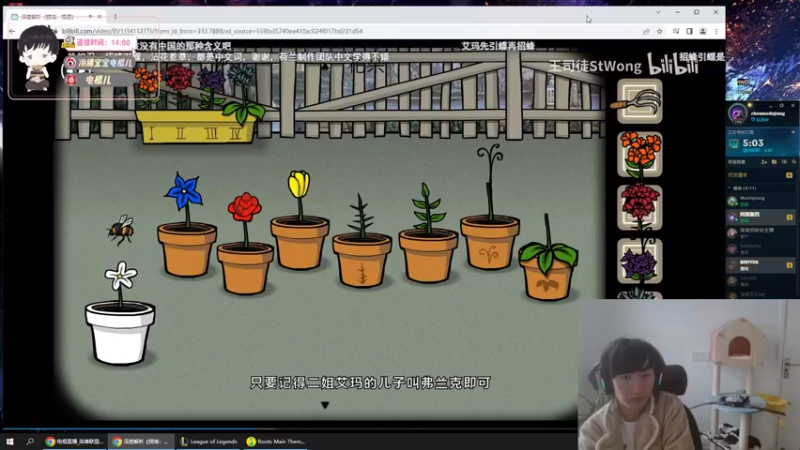
Task: Bookmark this page with star icon
Action: (x=659, y=31)
